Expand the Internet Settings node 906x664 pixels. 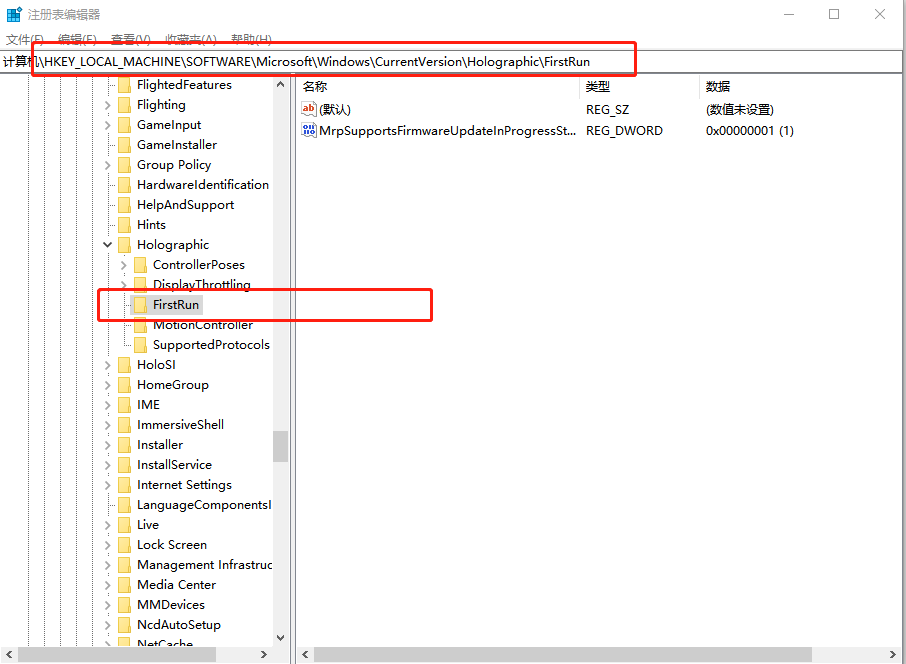pos(107,484)
